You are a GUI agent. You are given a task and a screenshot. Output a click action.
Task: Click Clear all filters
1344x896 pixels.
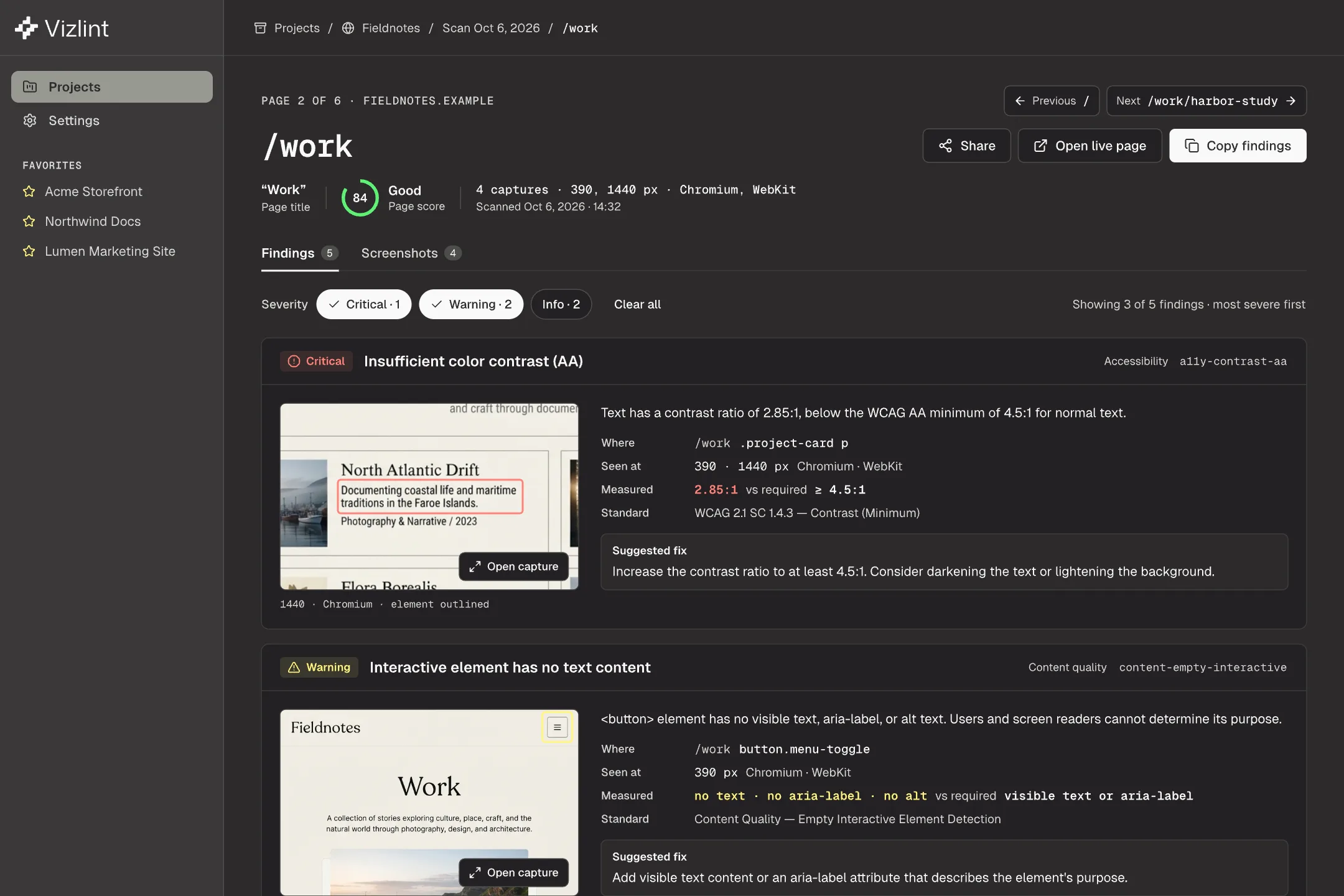(637, 304)
